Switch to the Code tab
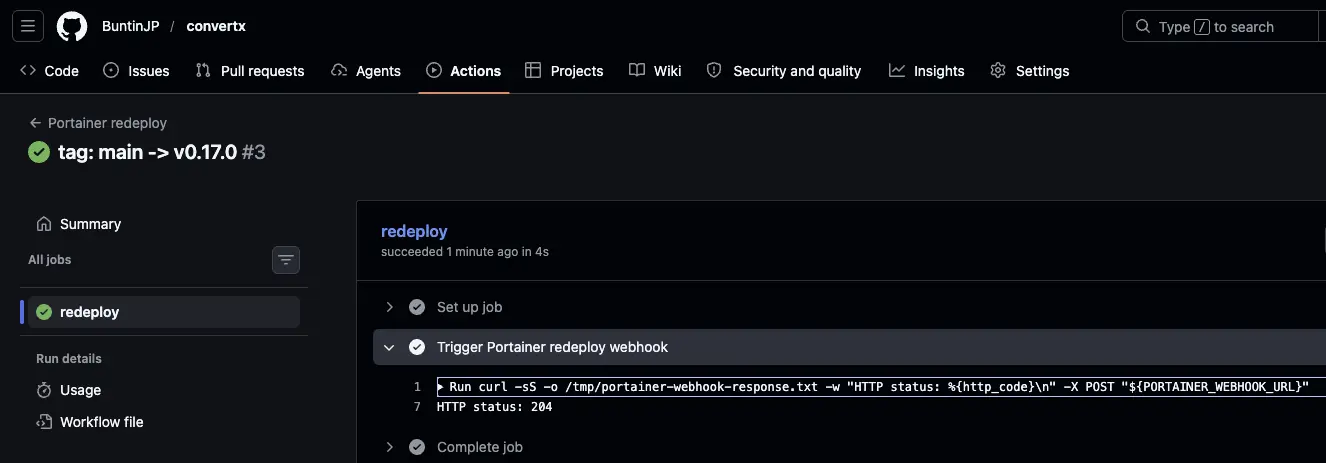 click(50, 70)
